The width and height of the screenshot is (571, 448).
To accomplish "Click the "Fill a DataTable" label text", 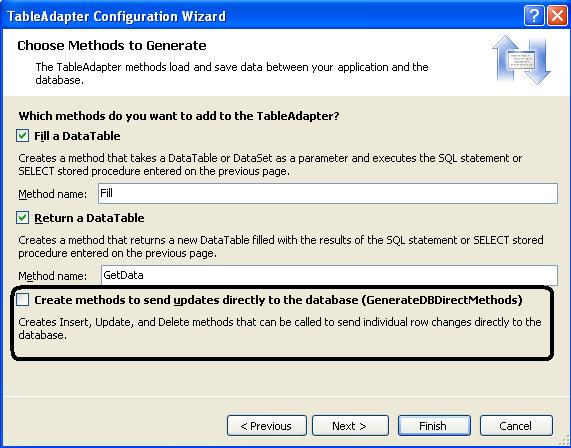I will 77,136.
